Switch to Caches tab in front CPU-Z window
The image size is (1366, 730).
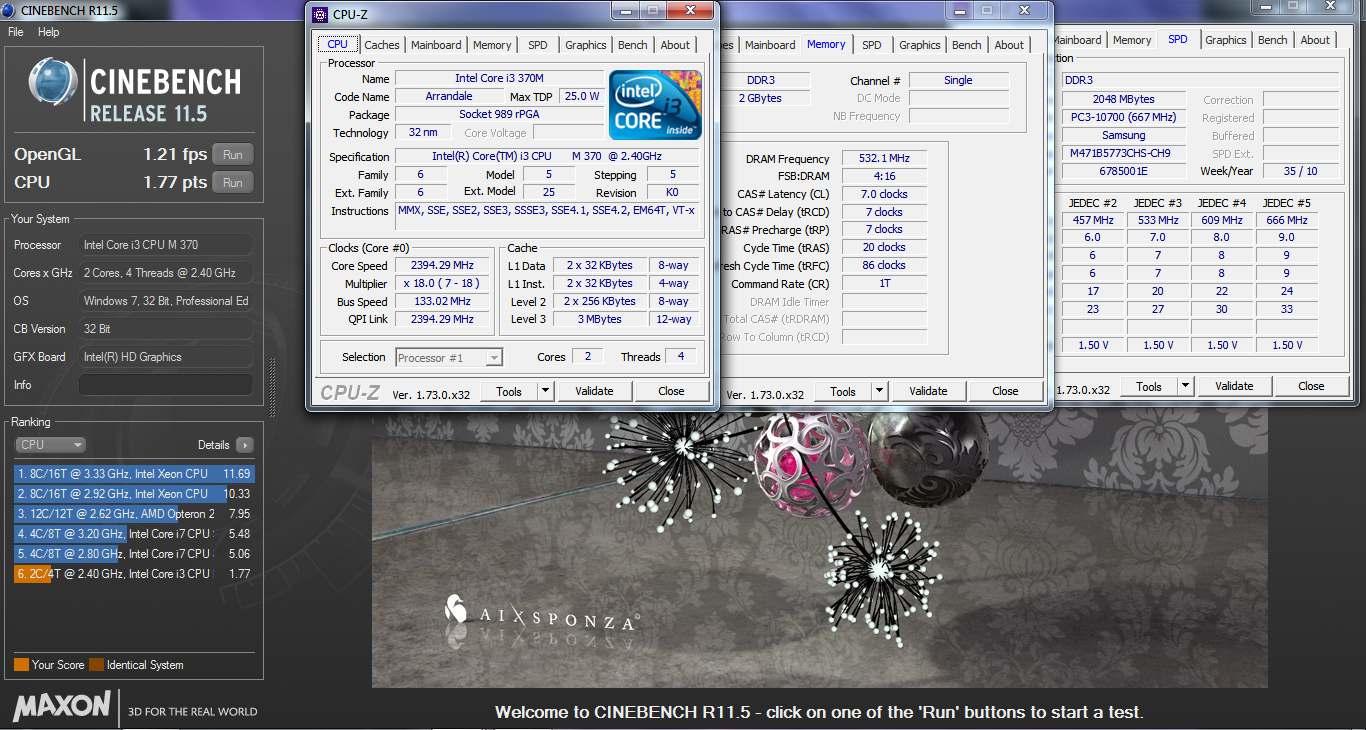[x=382, y=45]
